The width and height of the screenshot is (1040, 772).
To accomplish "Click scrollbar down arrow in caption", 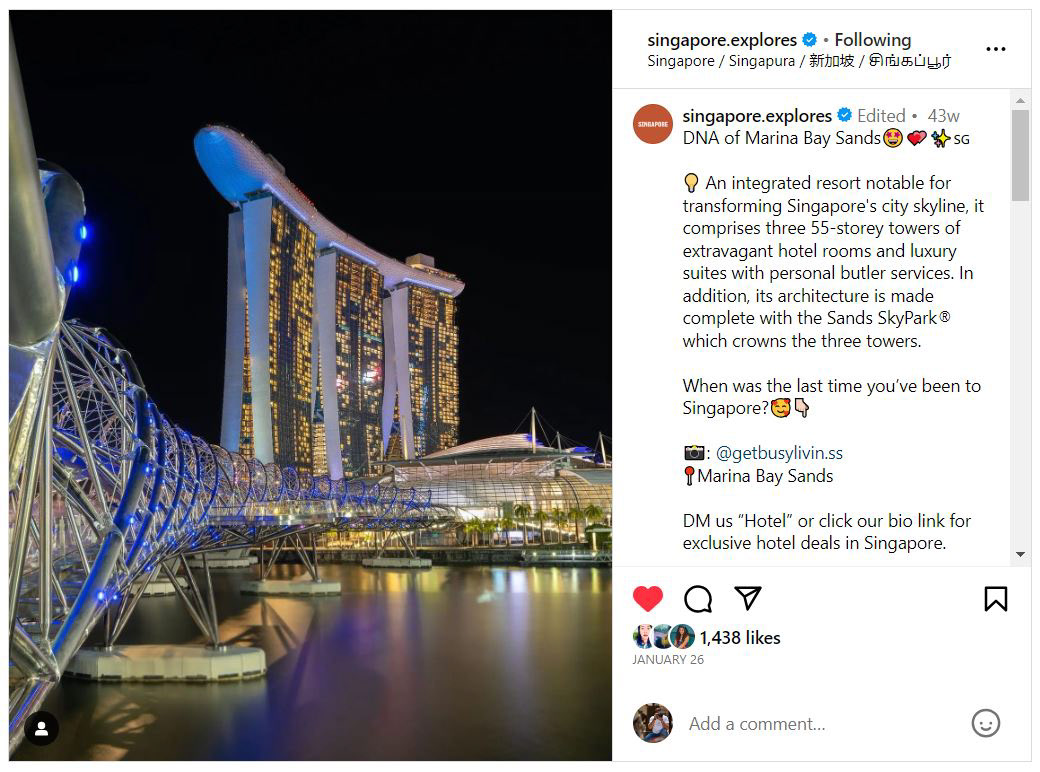I will click(x=1020, y=554).
